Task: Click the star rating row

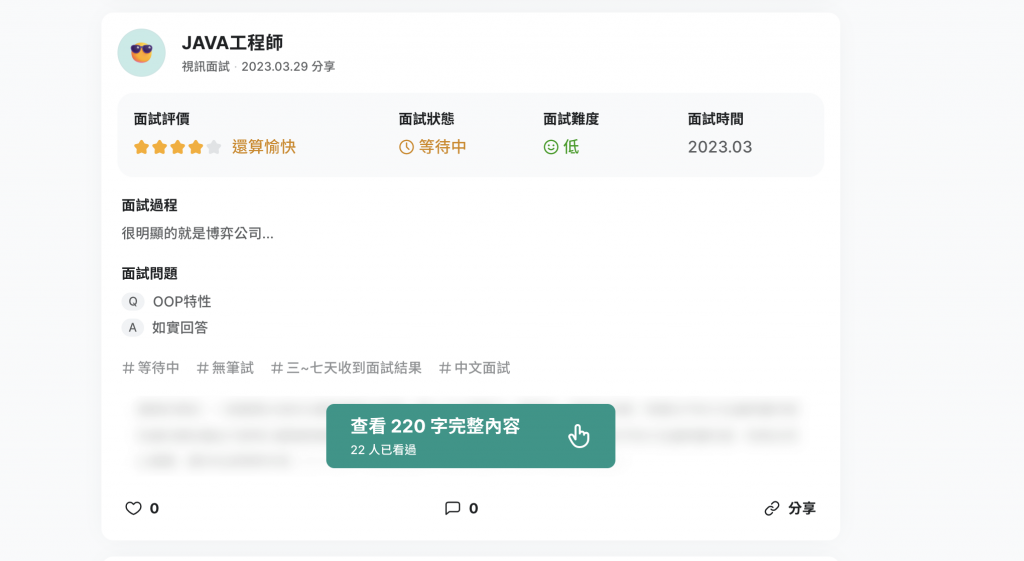Action: [x=178, y=147]
